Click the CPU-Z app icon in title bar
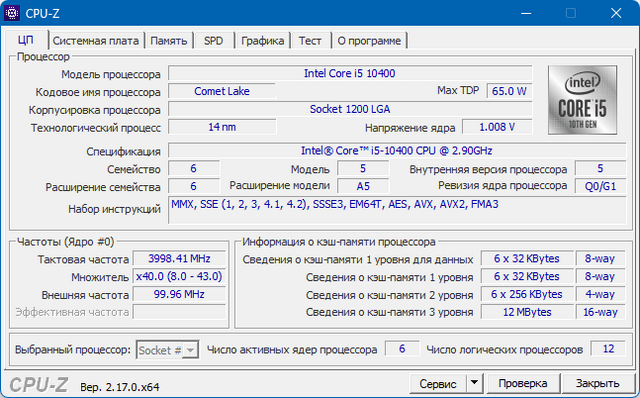Screen dimensions: 640x398 [x=12, y=13]
